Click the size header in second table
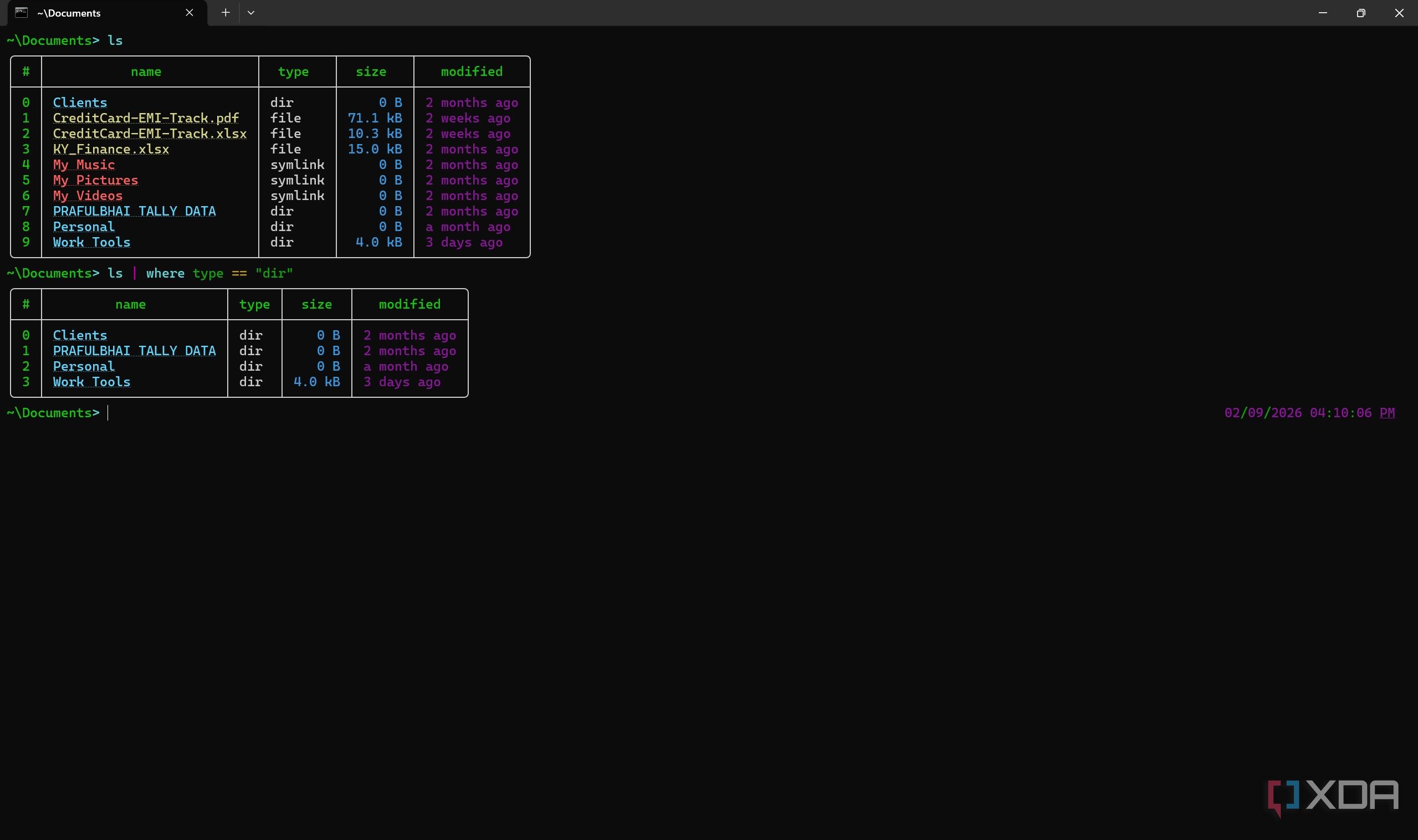1418x840 pixels. tap(316, 305)
